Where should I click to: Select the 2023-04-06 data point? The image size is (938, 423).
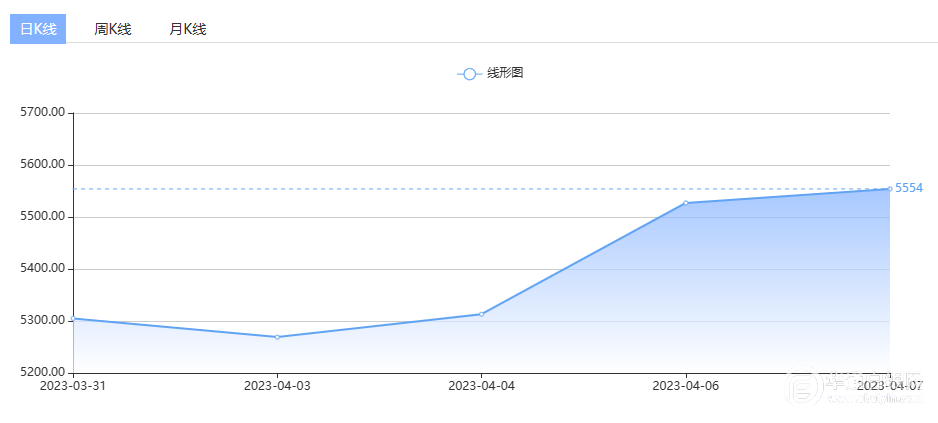(x=686, y=203)
